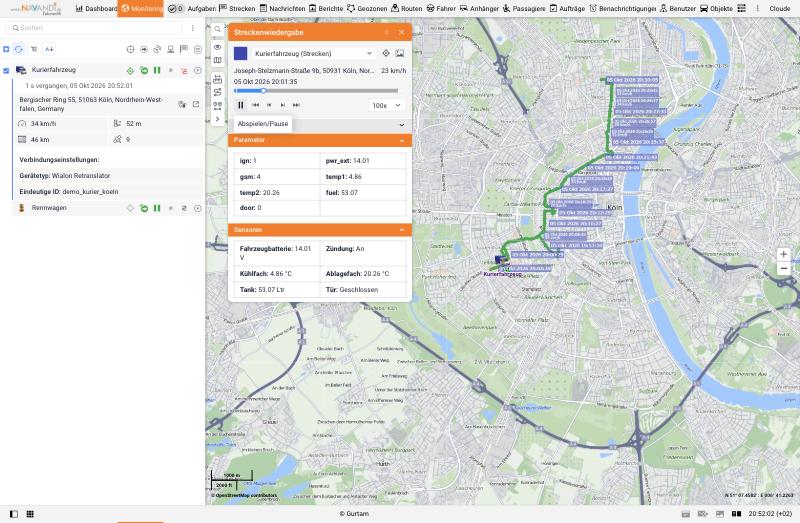Jump to the track's first point
The height and width of the screenshot is (523, 800).
coord(256,105)
